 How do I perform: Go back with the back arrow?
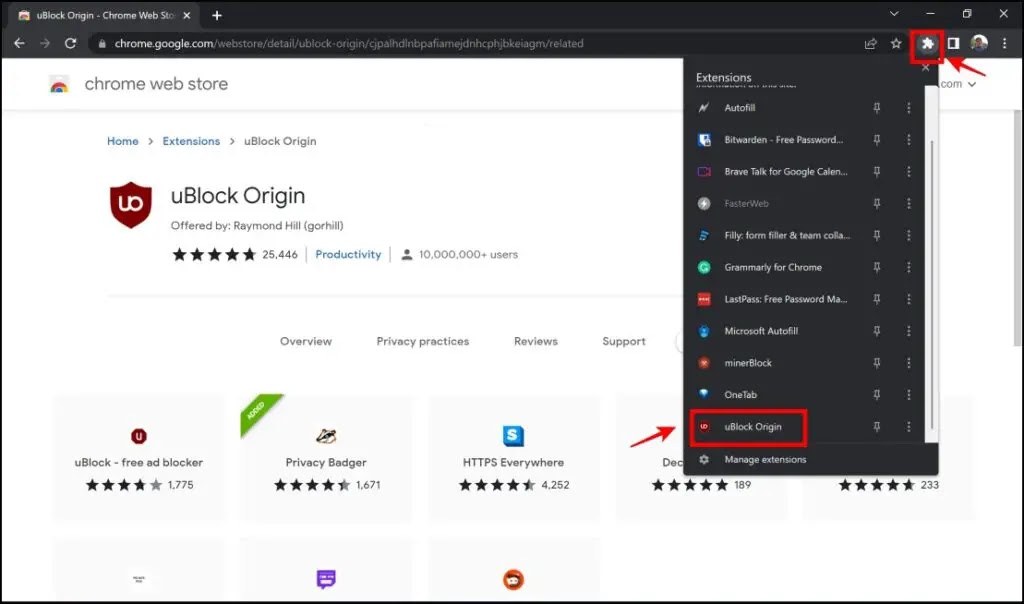(20, 44)
